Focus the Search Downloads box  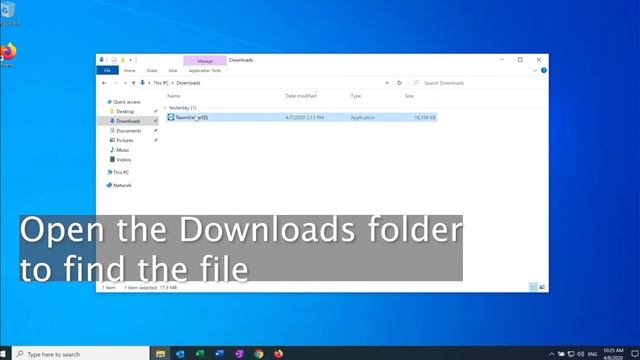tap(476, 83)
